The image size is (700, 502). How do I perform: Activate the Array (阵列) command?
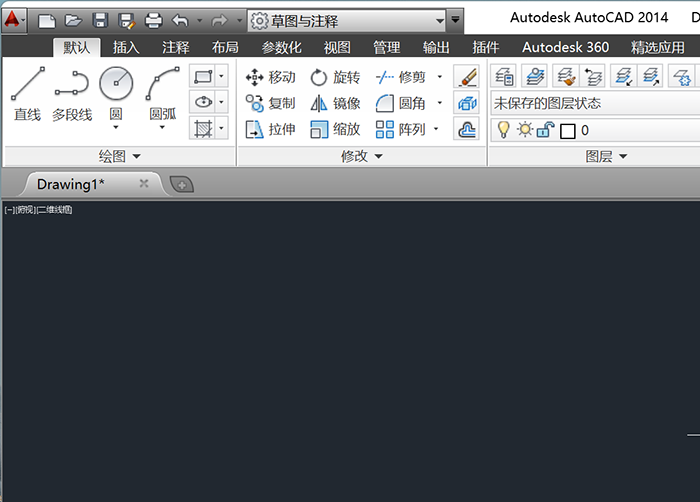click(x=400, y=130)
